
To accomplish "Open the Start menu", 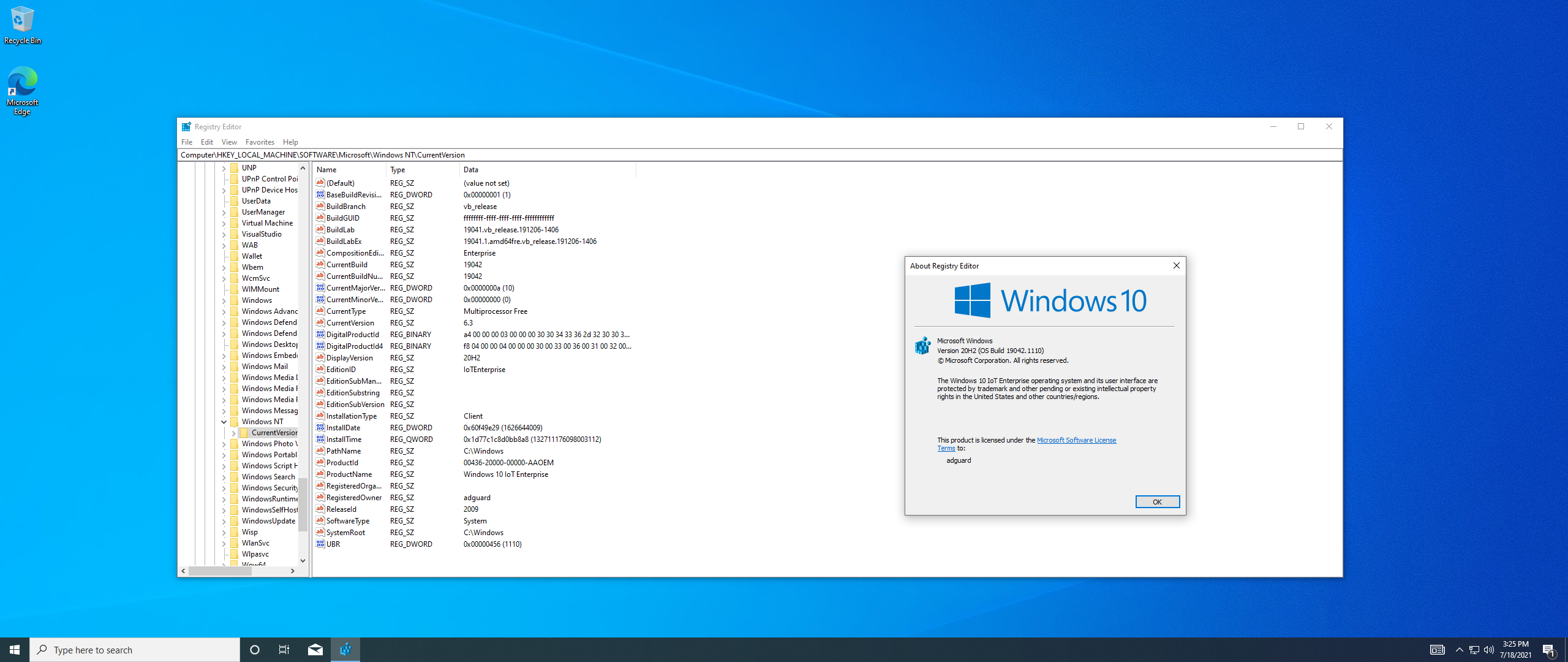I will (x=15, y=650).
